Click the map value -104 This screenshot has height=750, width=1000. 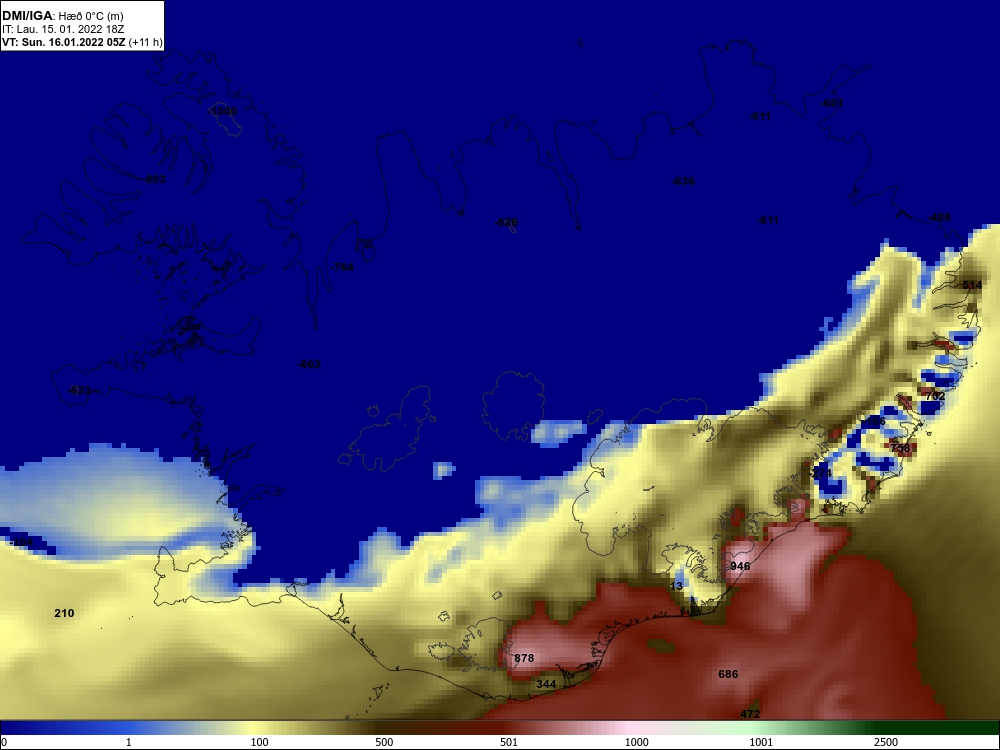(21, 541)
